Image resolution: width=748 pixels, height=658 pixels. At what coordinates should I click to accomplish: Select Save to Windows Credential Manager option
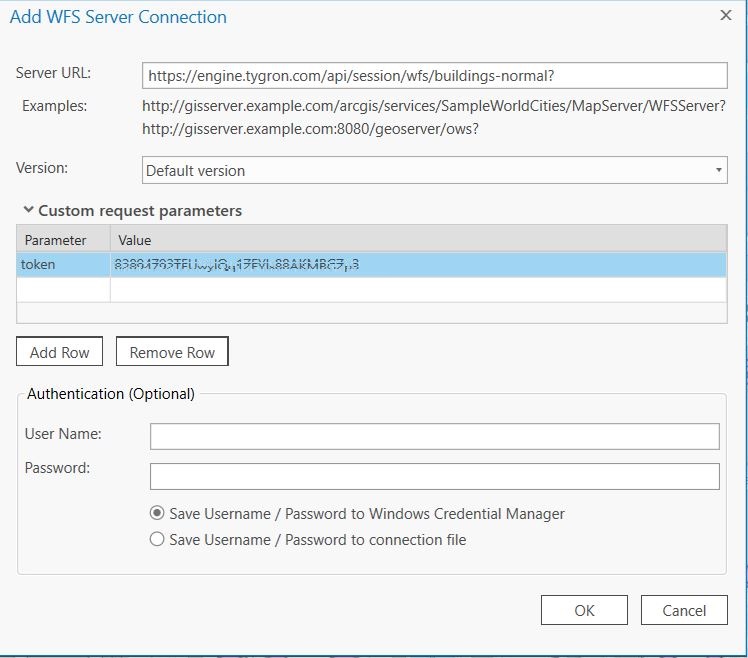tap(157, 514)
